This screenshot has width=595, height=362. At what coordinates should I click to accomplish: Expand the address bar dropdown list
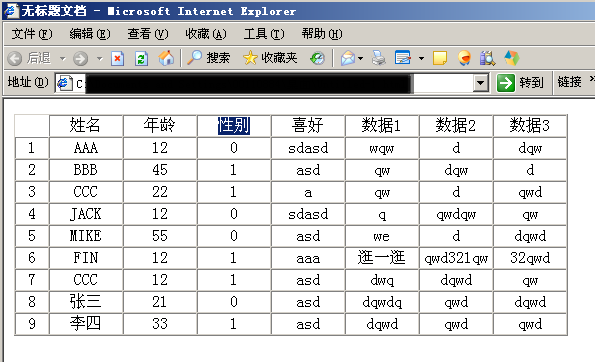click(481, 83)
